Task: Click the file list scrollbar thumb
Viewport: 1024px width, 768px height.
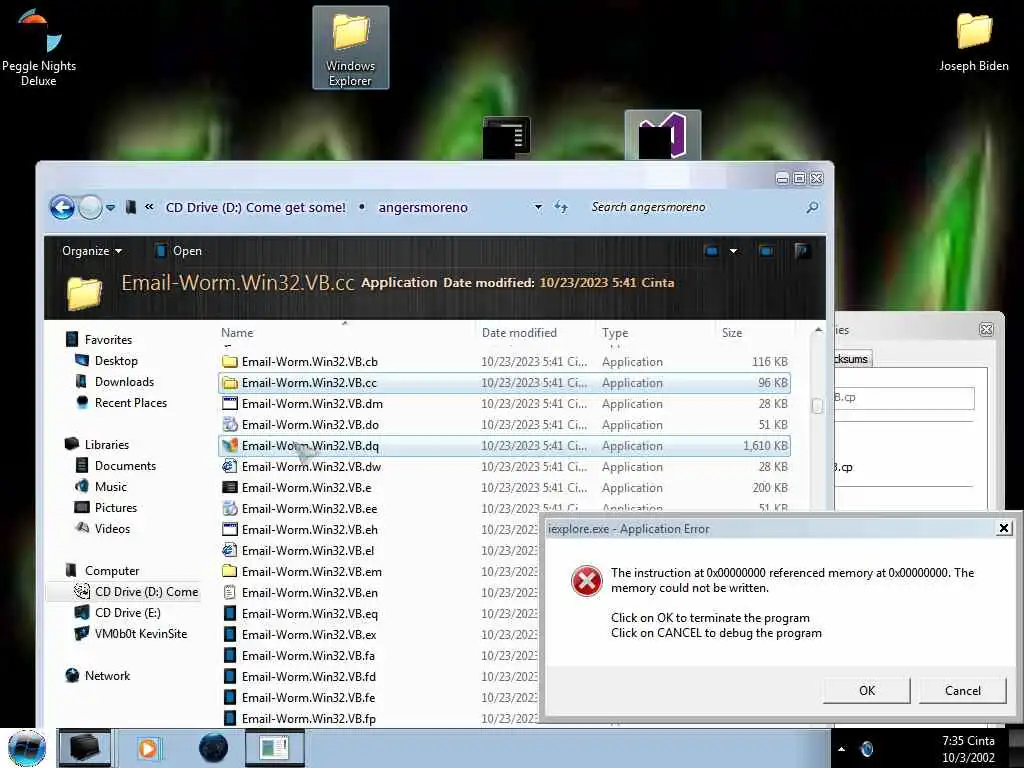Action: tap(817, 406)
